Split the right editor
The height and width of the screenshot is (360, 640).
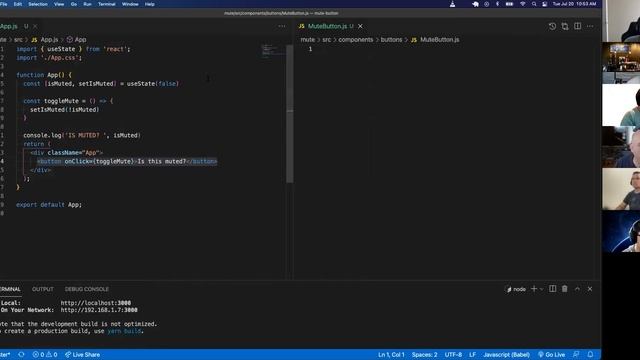click(578, 26)
